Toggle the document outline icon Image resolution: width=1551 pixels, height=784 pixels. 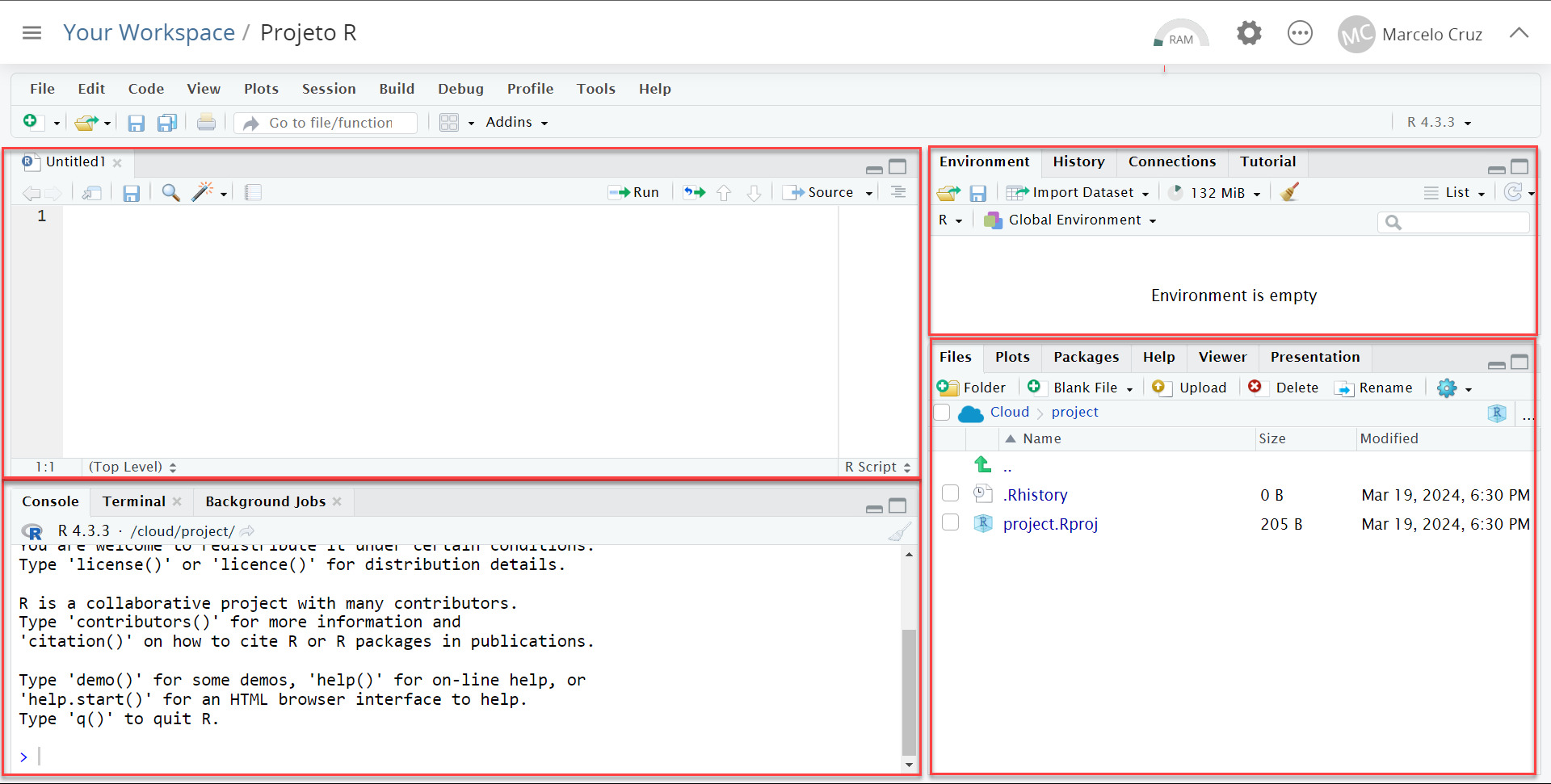(x=898, y=192)
